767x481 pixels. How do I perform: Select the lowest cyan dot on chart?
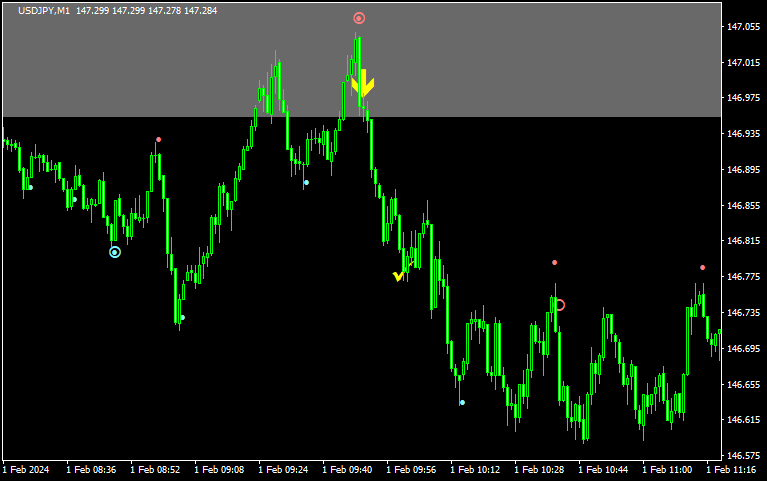coord(462,402)
